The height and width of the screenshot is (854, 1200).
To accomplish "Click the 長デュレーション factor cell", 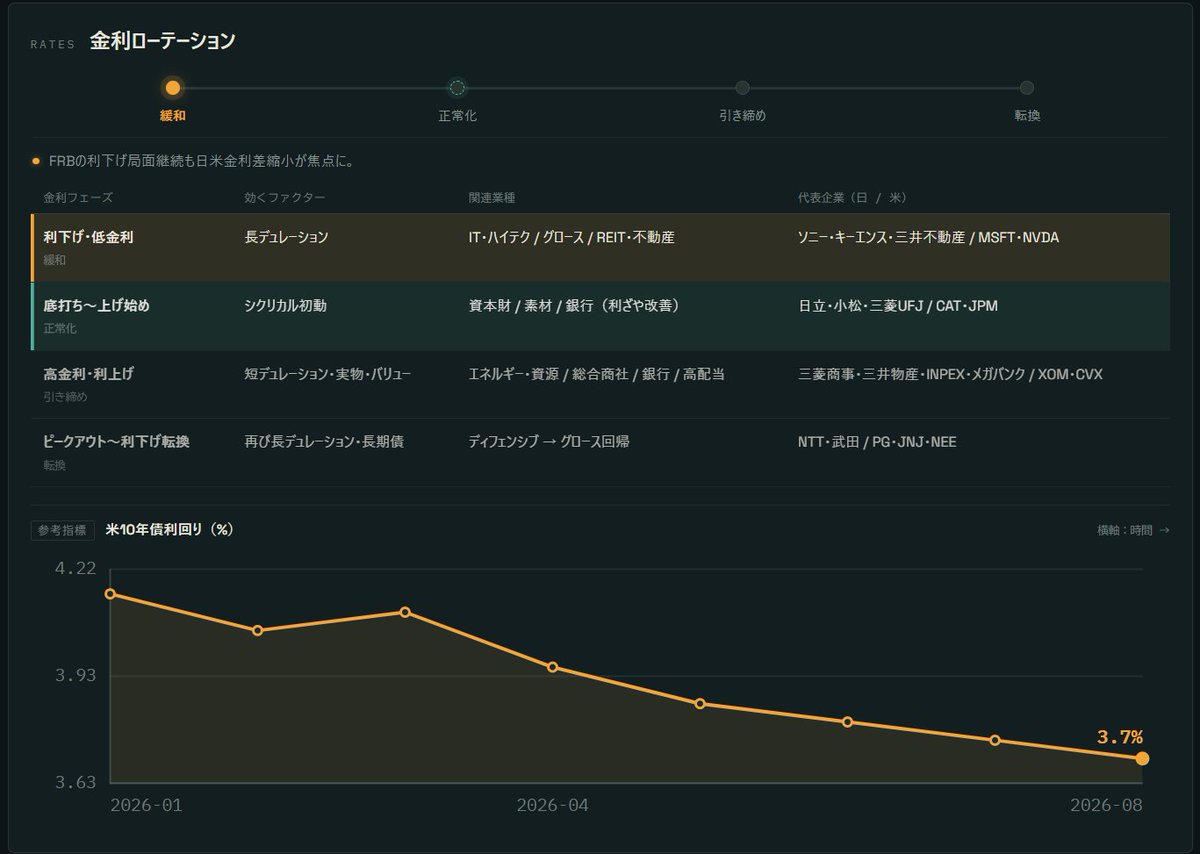I will click(286, 238).
